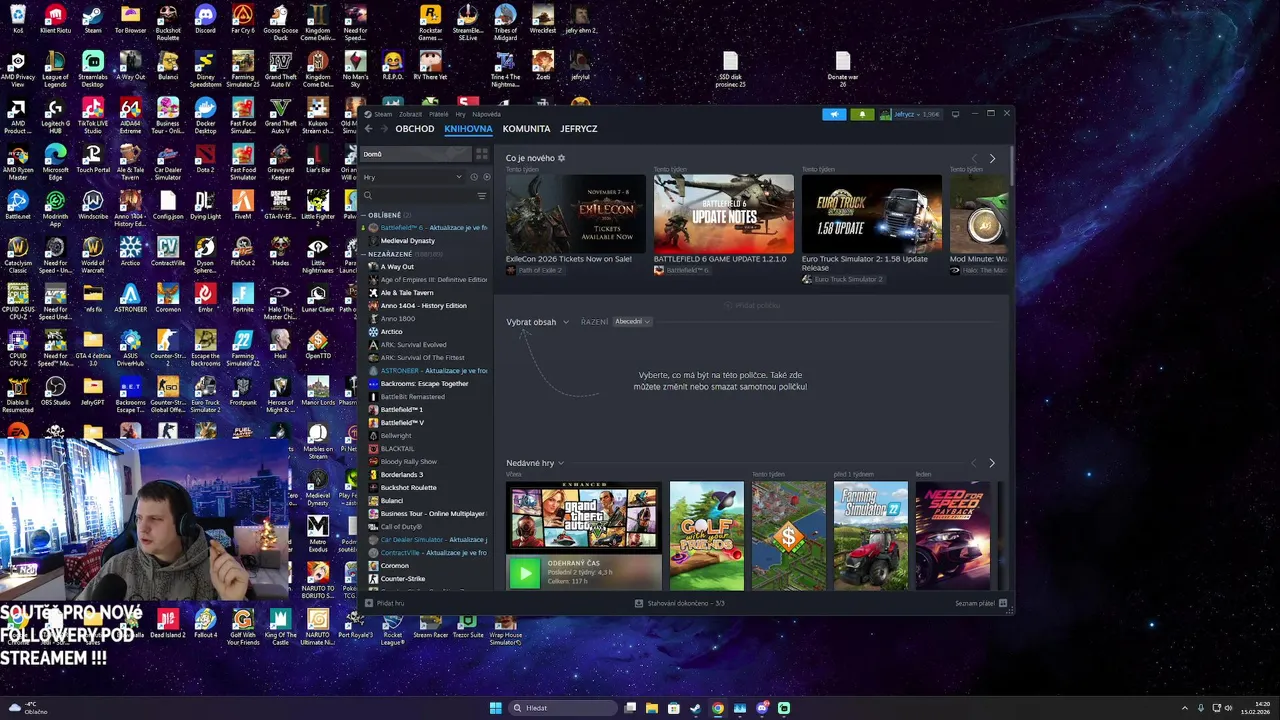The width and height of the screenshot is (1280, 720).
Task: Show next 'Co je nového' news items
Action: click(992, 158)
